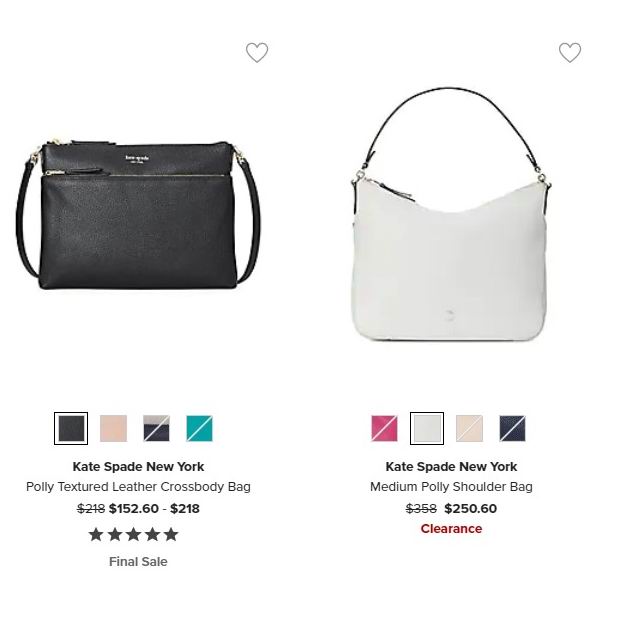Click Kate Spade New York brand above Crossbody
Viewport: 631px width, 636px height.
pyautogui.click(x=138, y=466)
